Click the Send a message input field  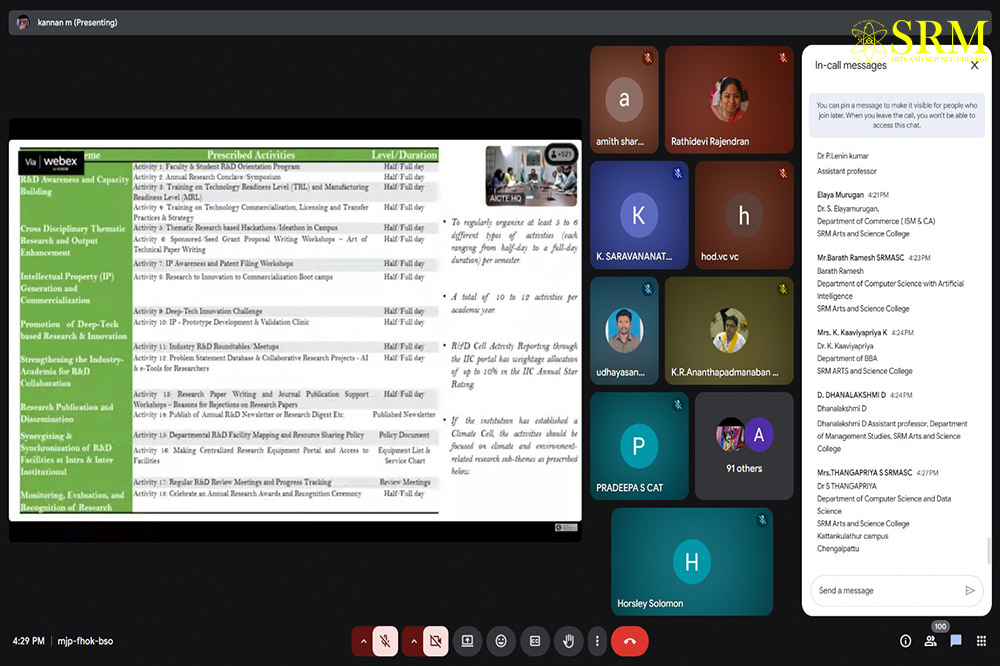[885, 590]
